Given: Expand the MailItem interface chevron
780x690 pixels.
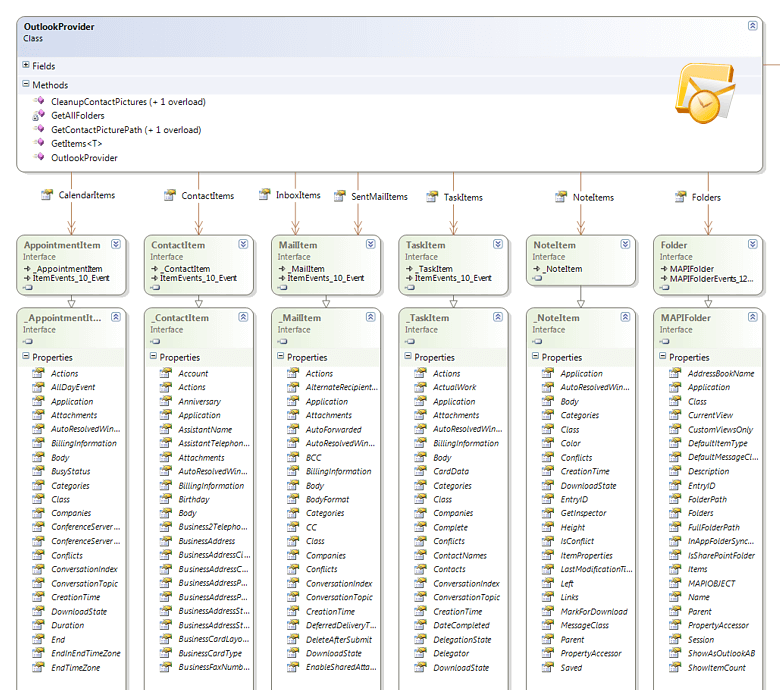Looking at the screenshot, I should point(370,244).
